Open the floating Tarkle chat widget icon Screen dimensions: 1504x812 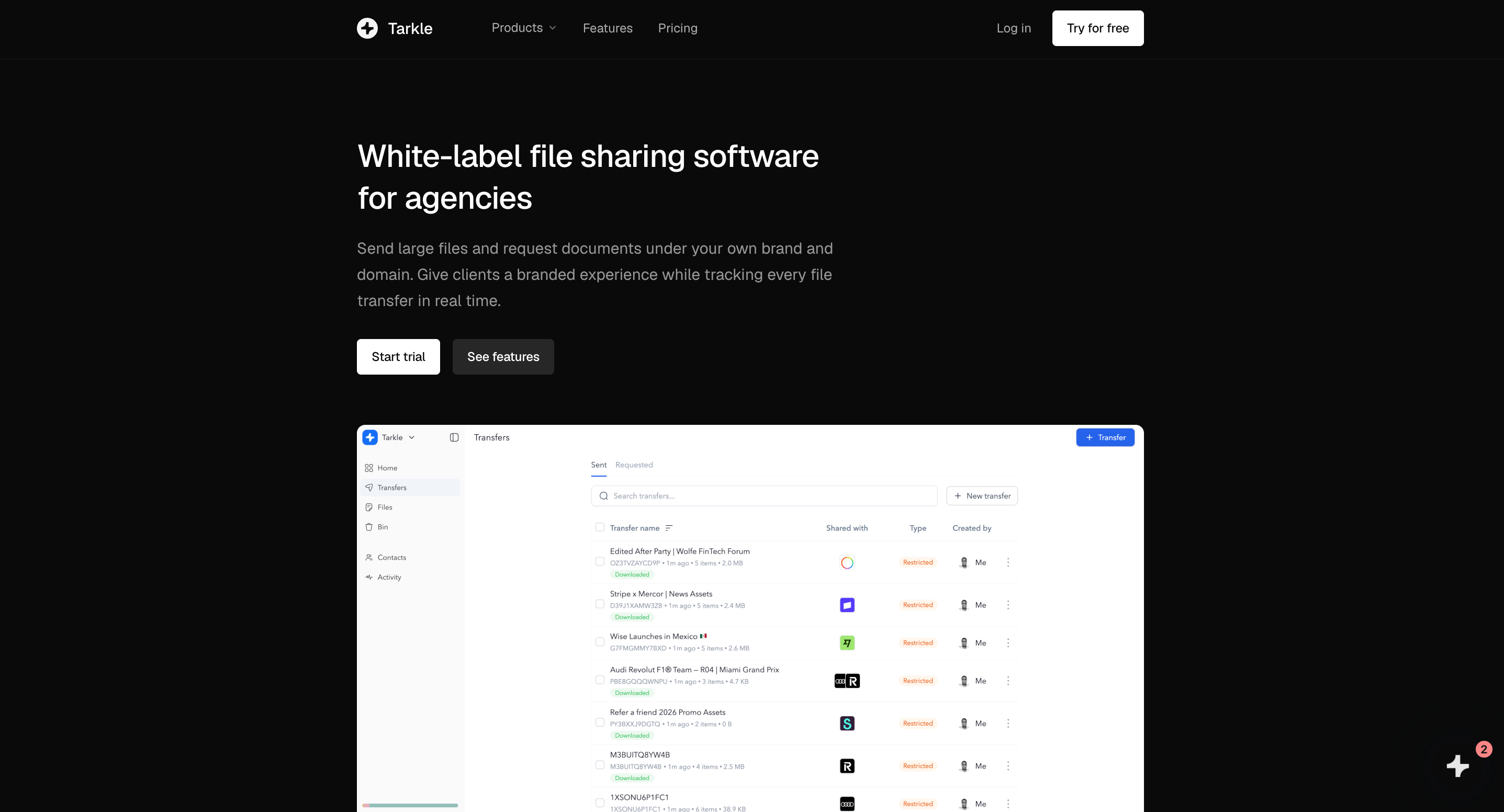point(1458,765)
